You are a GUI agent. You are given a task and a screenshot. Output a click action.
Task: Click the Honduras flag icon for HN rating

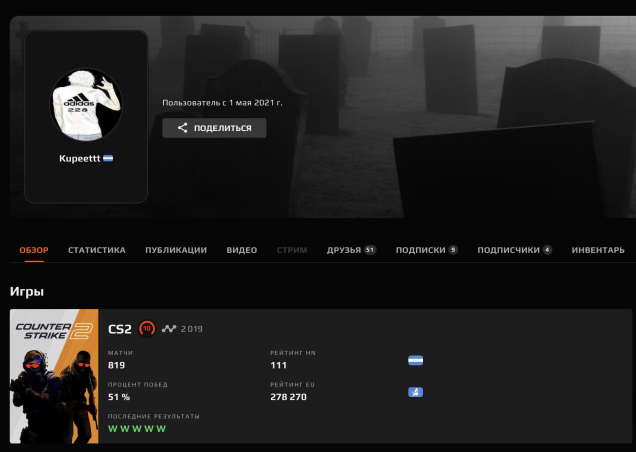[x=416, y=360]
